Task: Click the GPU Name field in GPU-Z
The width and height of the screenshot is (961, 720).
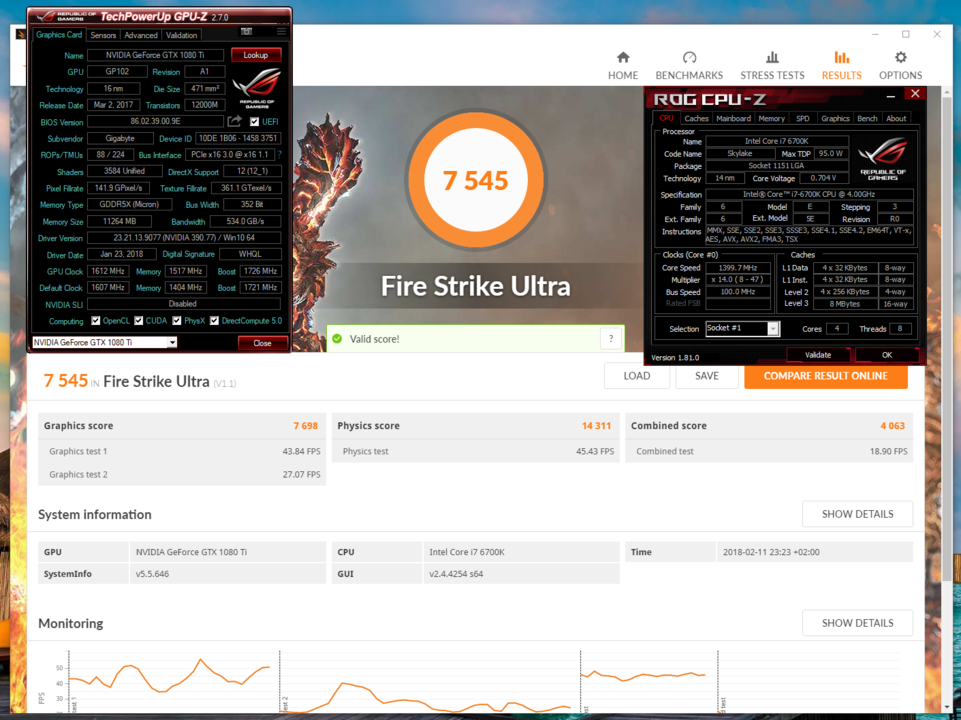Action: pyautogui.click(x=155, y=55)
